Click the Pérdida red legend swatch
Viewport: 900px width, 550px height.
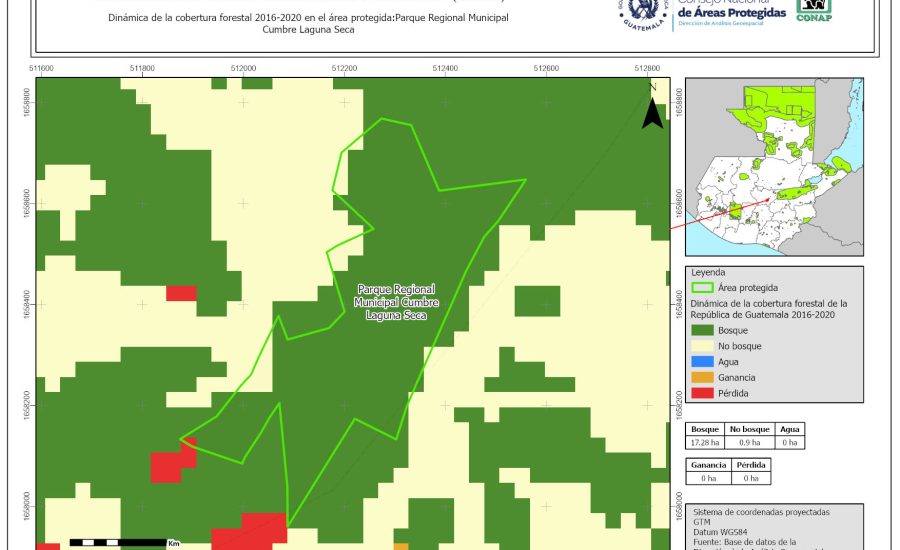703,393
